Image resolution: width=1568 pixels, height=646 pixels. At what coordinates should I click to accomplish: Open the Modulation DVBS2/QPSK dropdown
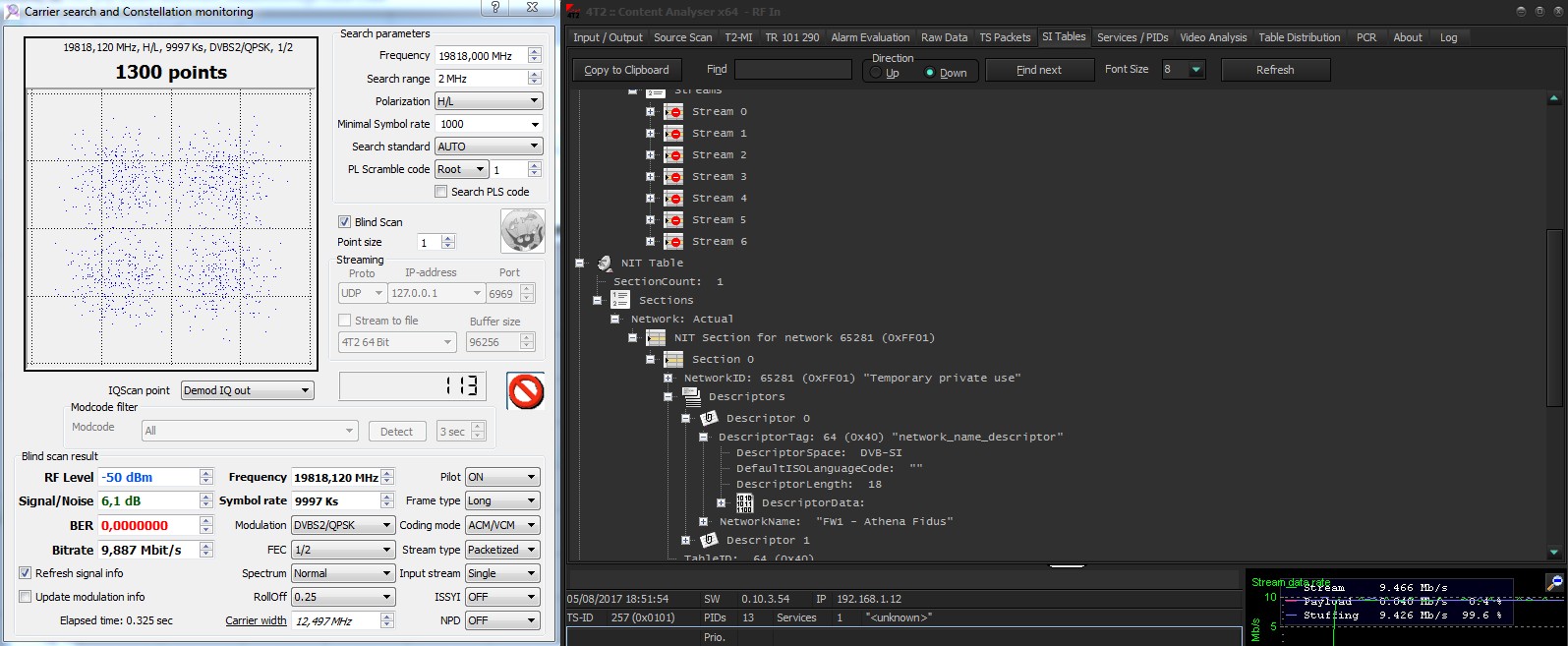343,525
